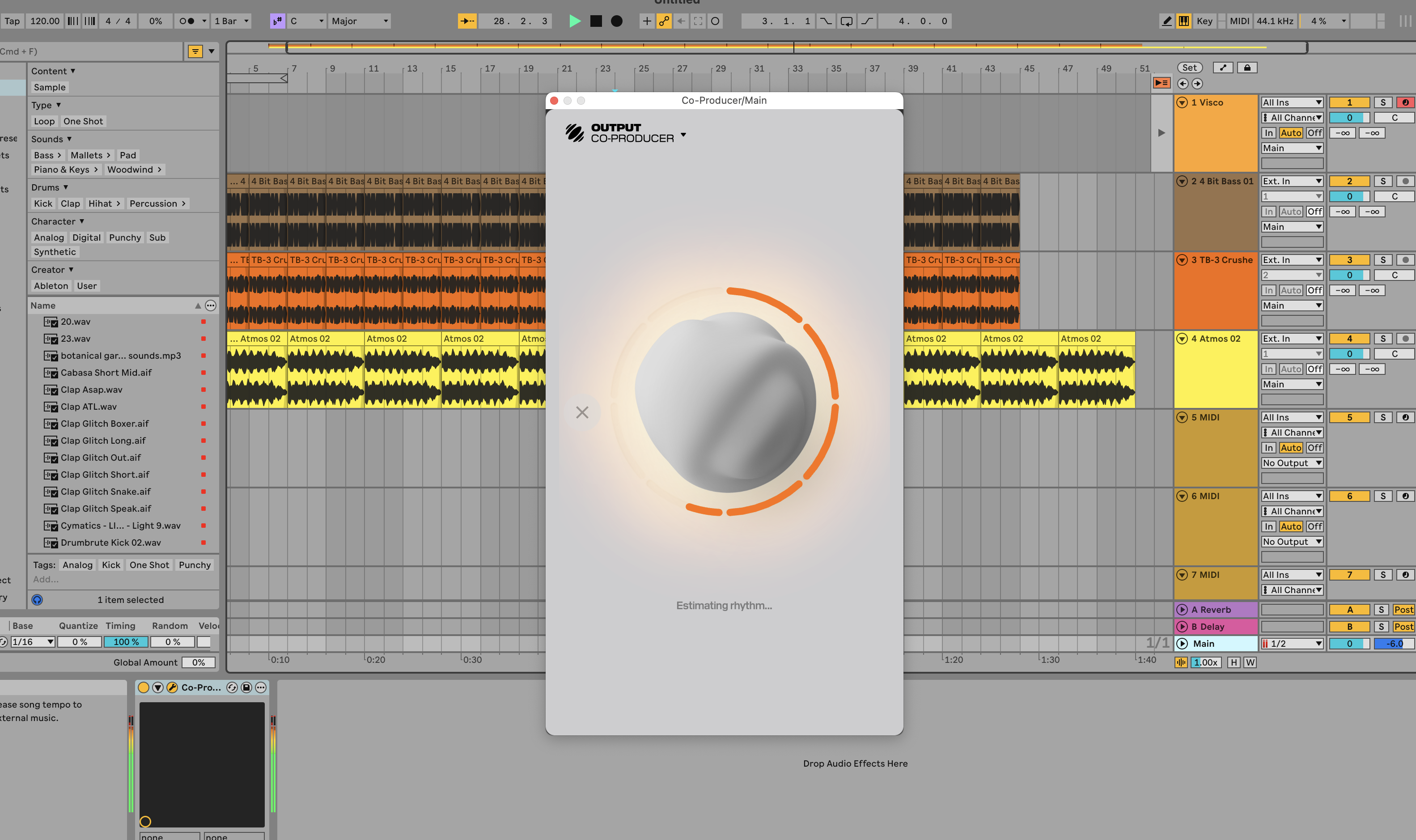The width and height of the screenshot is (1416, 840).
Task: Click the Sample content filter tag
Action: point(50,87)
